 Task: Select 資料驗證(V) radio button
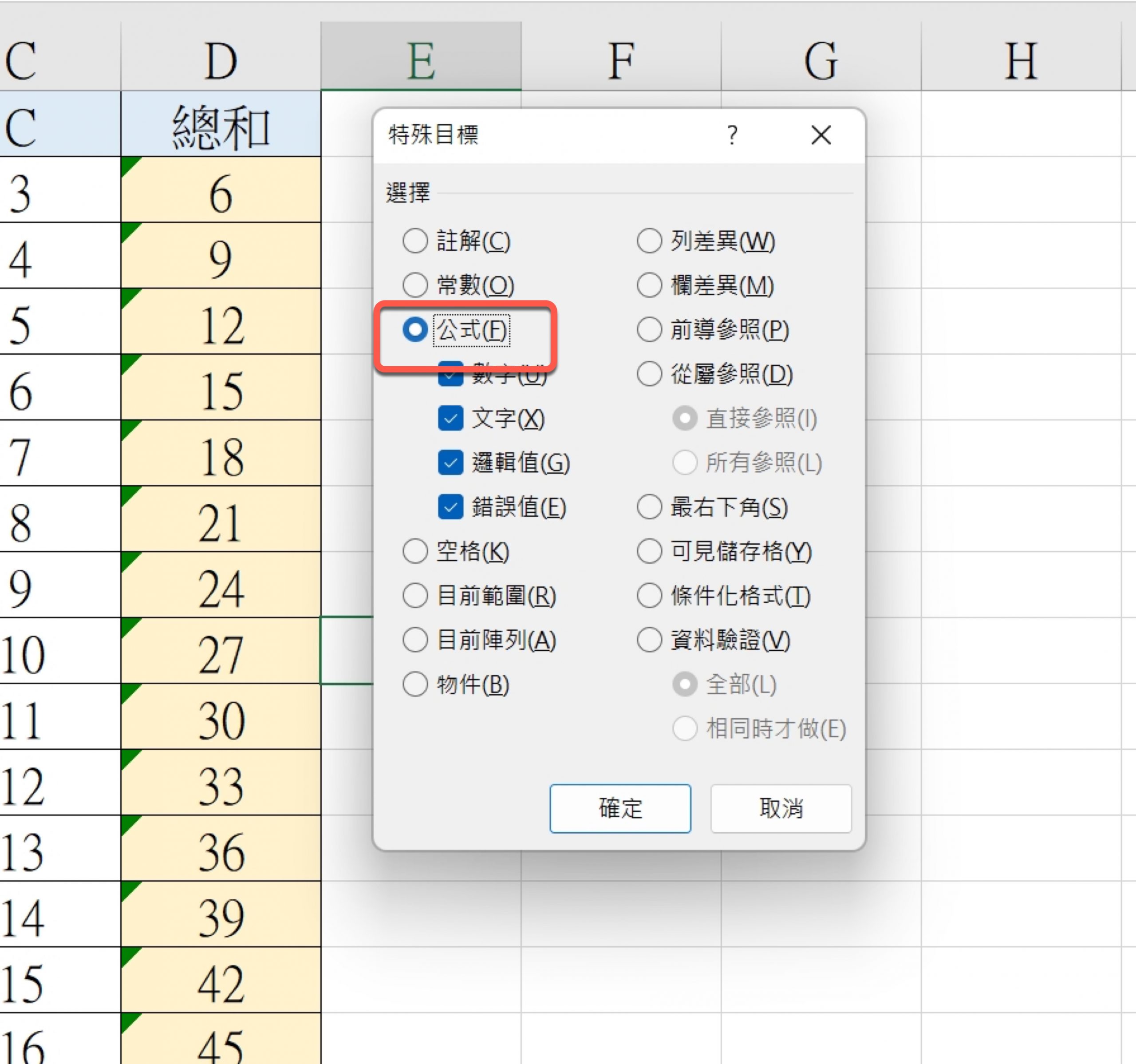click(650, 640)
